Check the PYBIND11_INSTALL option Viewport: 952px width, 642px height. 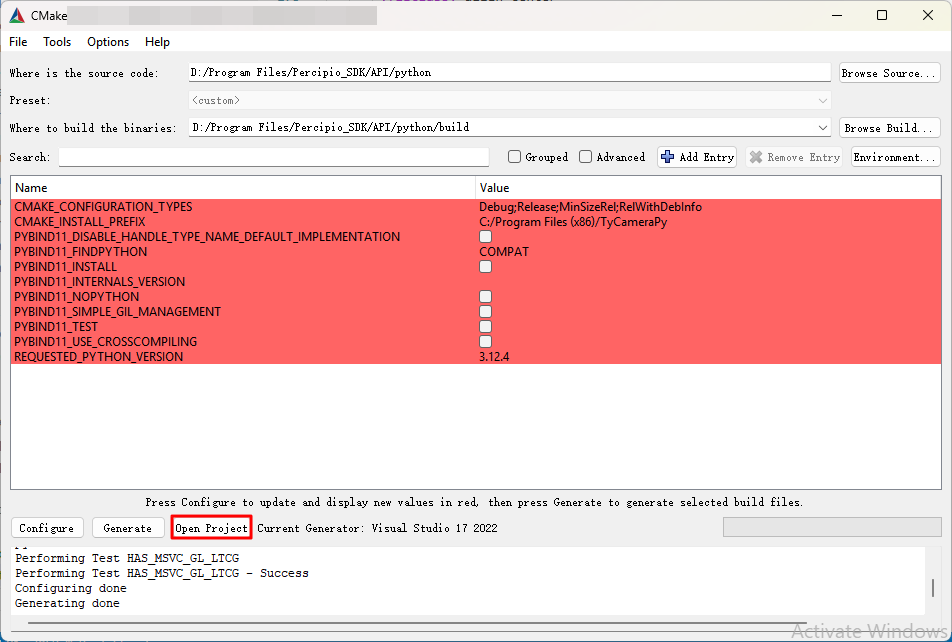pos(485,267)
